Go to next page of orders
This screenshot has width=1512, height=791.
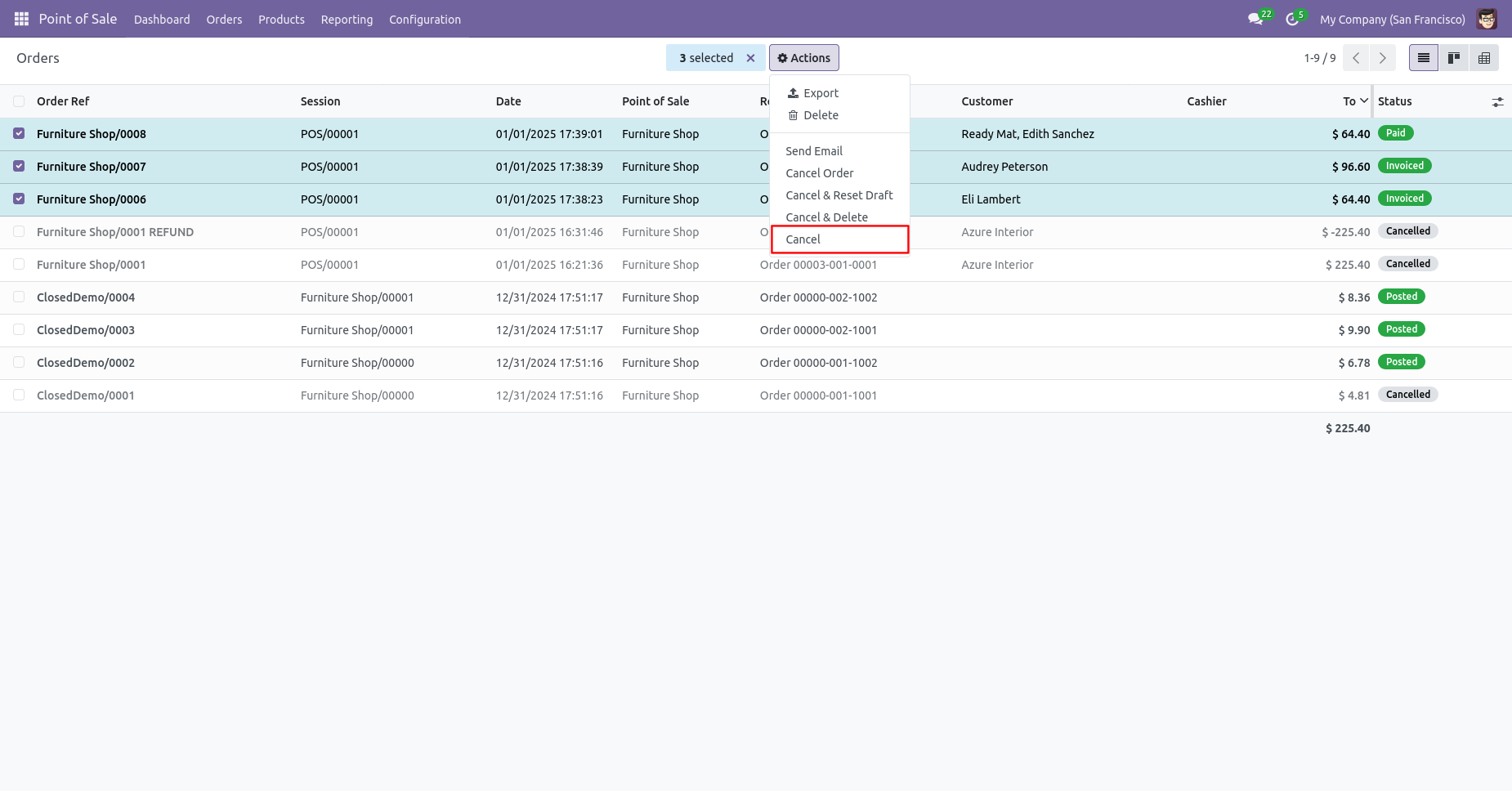pyautogui.click(x=1382, y=58)
